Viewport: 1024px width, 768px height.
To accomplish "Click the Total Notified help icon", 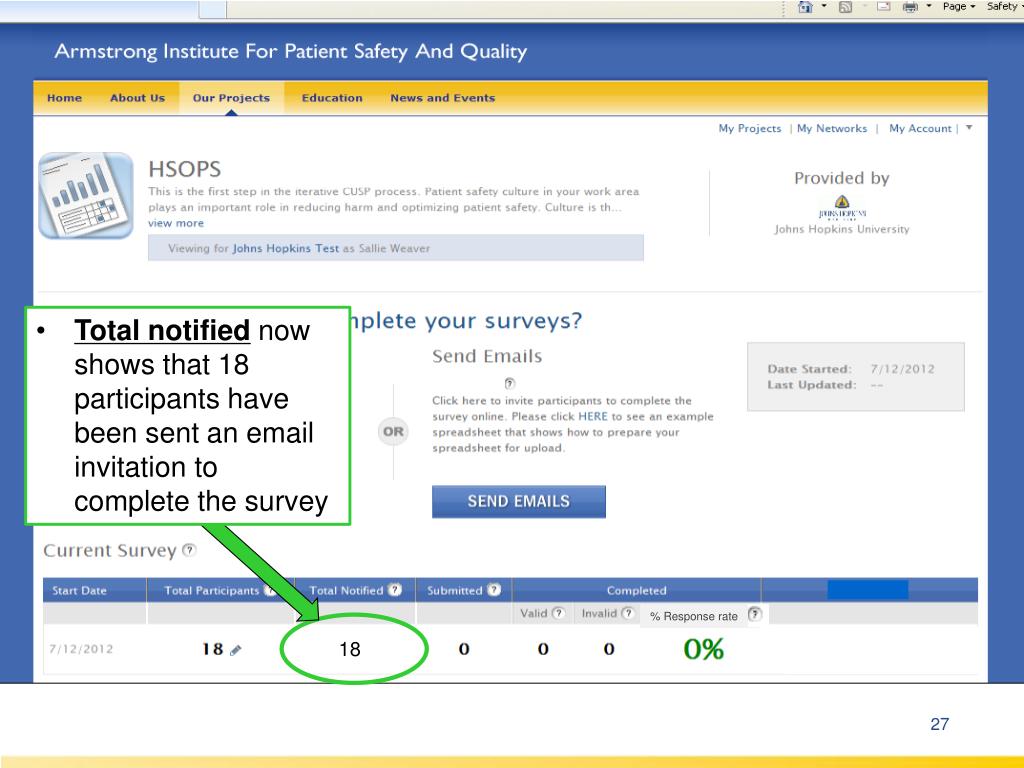I will click(394, 590).
